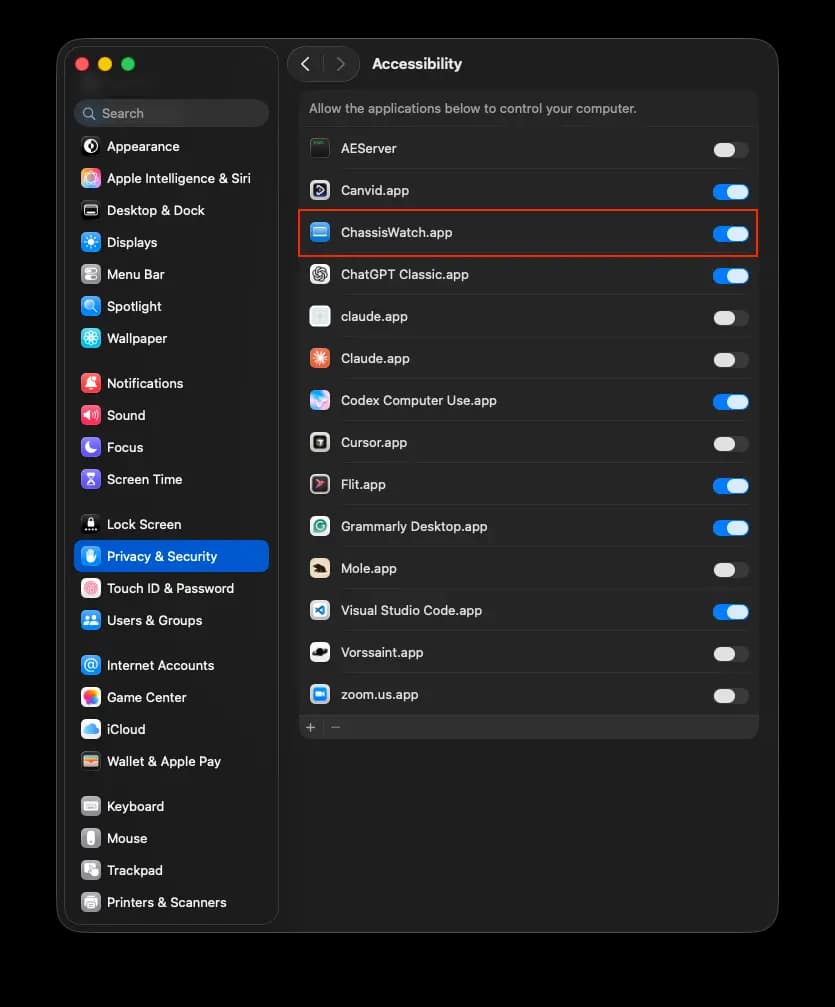Select the Flit.app row label
This screenshot has width=835, height=1007.
363,485
